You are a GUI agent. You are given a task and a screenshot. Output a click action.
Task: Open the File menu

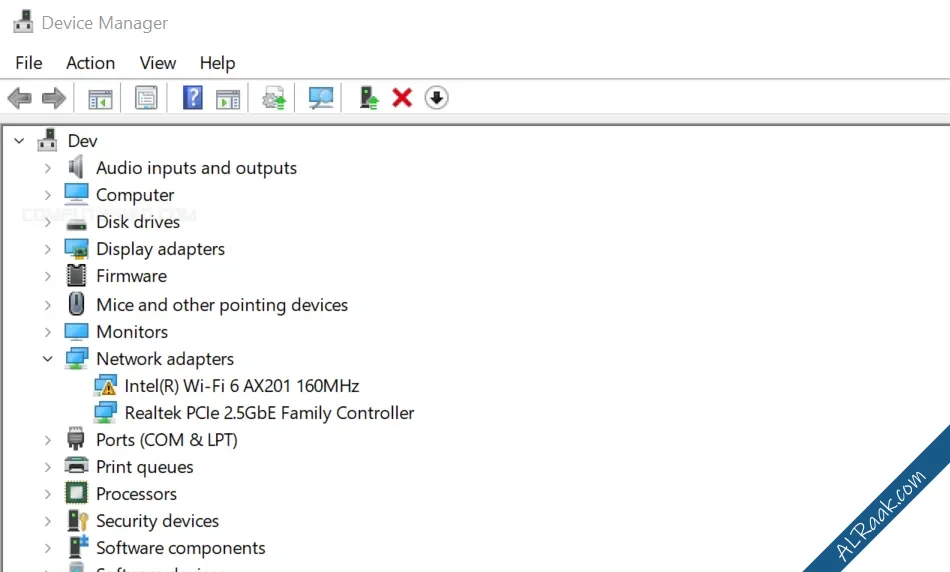point(28,63)
